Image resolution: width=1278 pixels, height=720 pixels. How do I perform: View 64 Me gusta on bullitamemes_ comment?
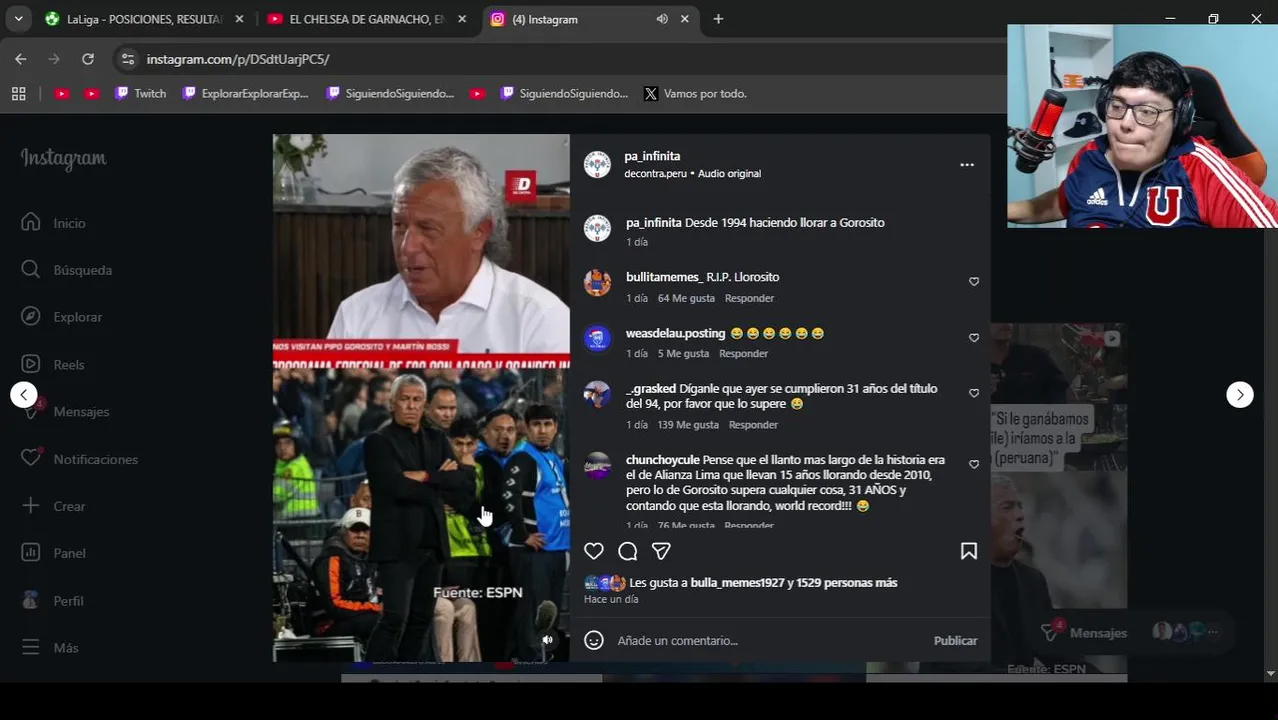point(686,298)
